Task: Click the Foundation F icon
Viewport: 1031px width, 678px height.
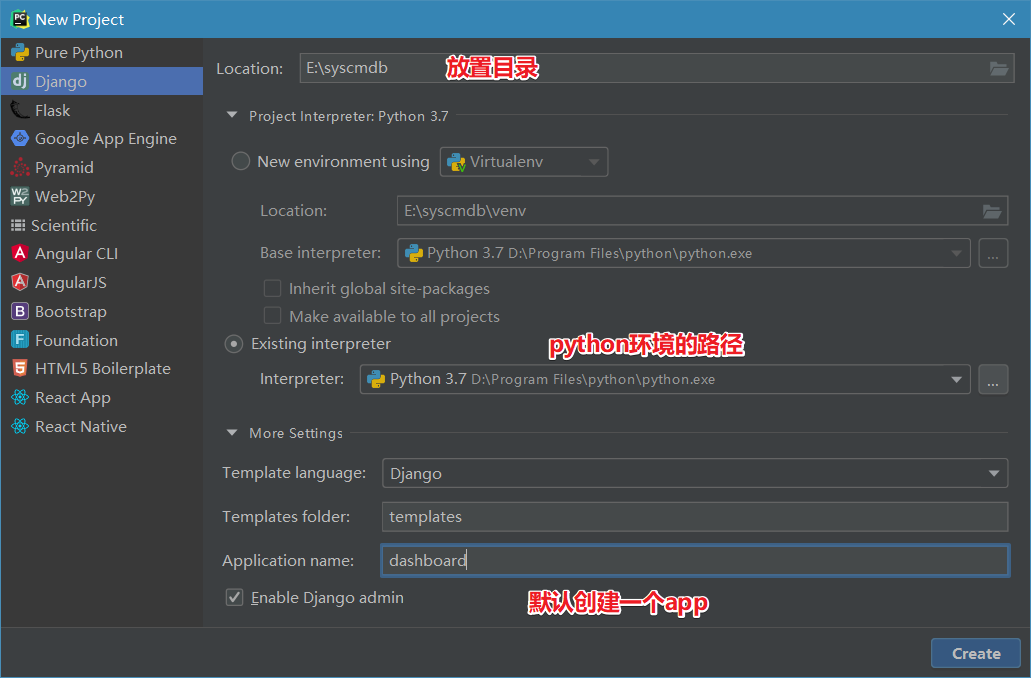Action: click(x=20, y=340)
